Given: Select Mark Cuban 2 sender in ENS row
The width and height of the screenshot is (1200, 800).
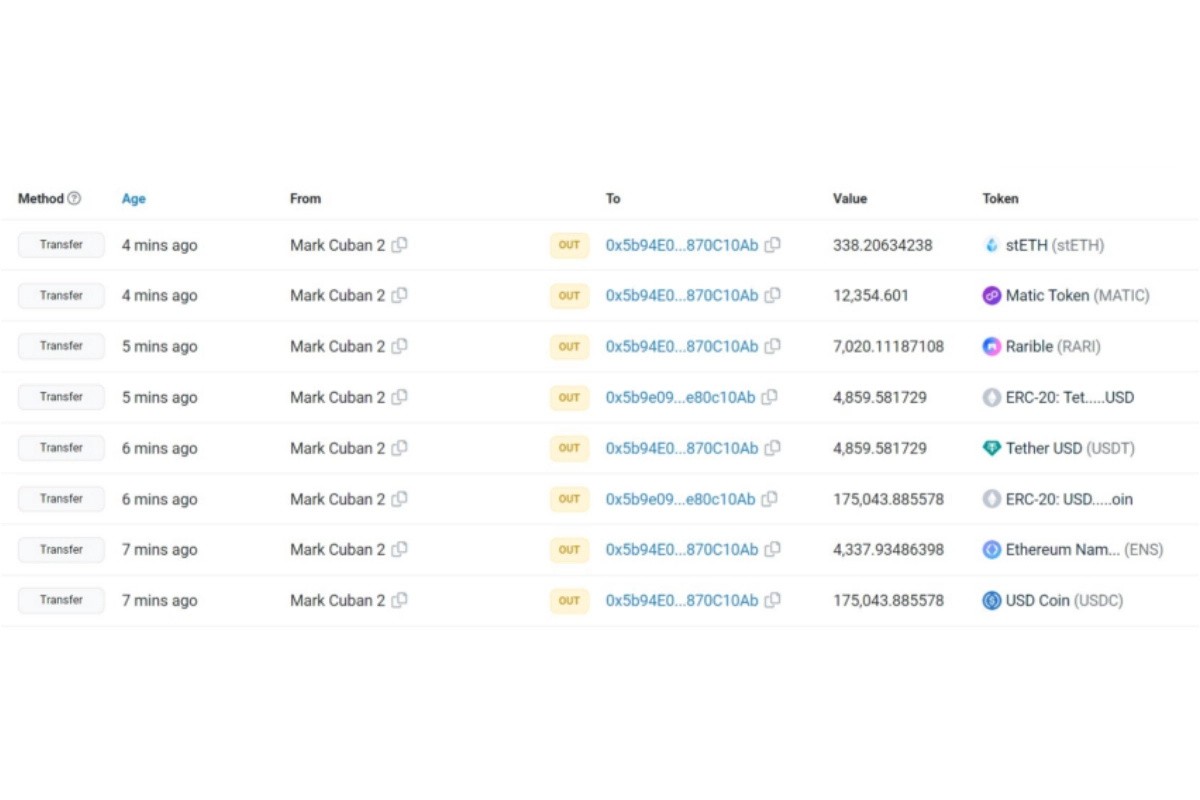Looking at the screenshot, I should pyautogui.click(x=337, y=549).
